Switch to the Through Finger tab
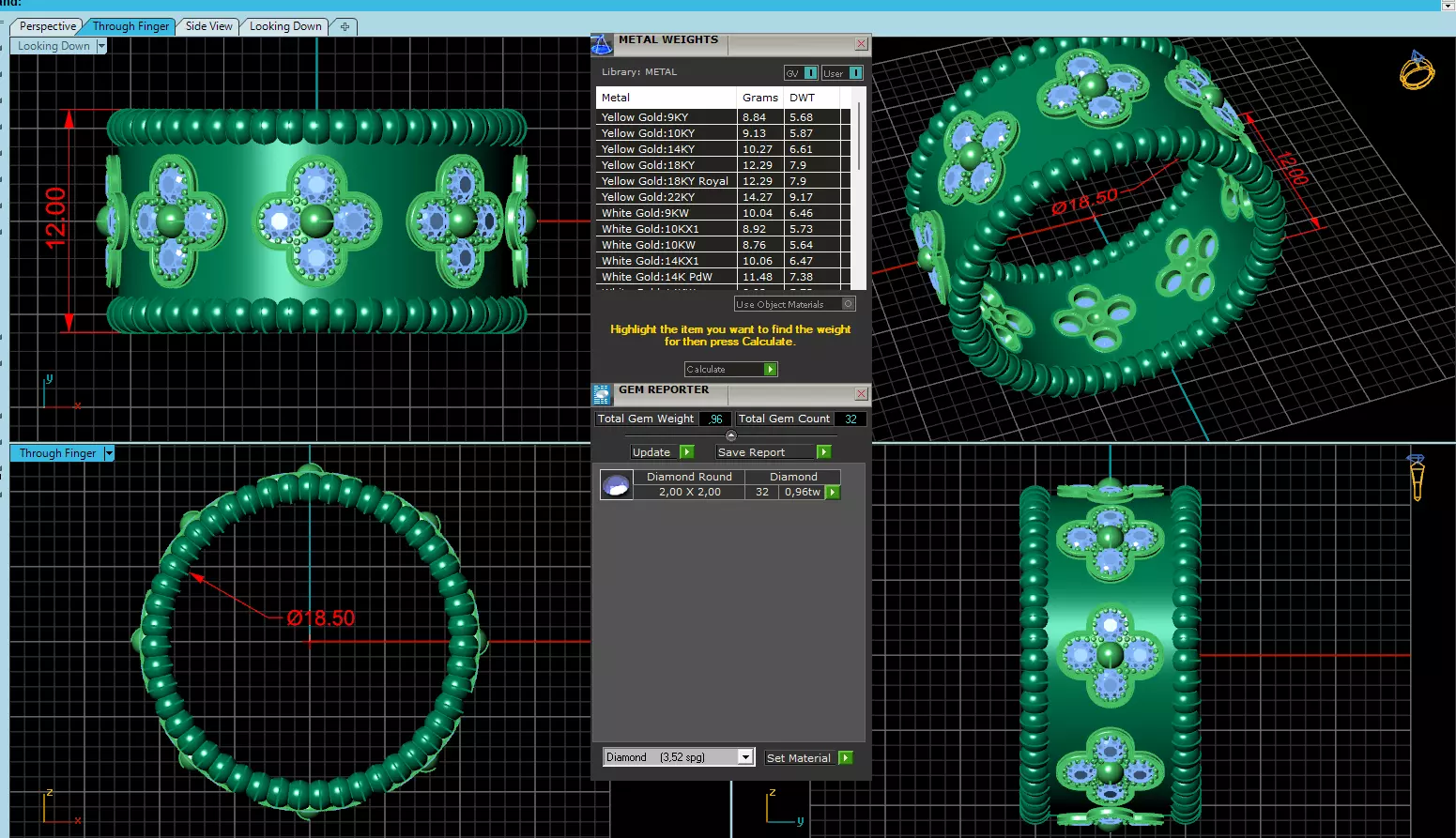1456x838 pixels. (x=130, y=26)
